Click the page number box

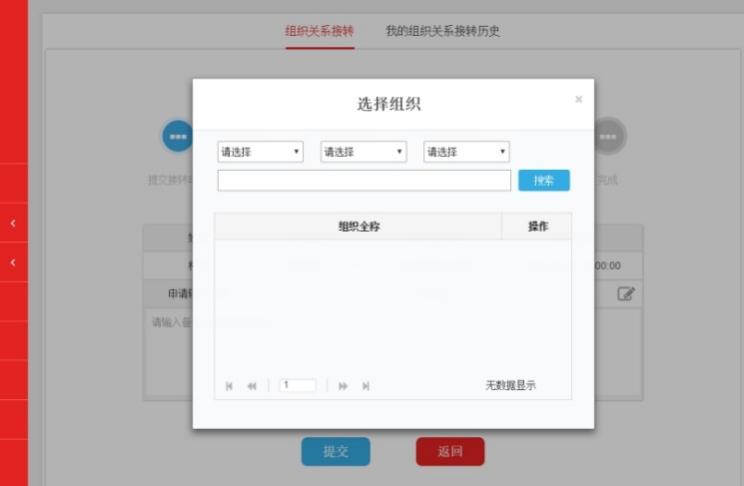tap(297, 385)
